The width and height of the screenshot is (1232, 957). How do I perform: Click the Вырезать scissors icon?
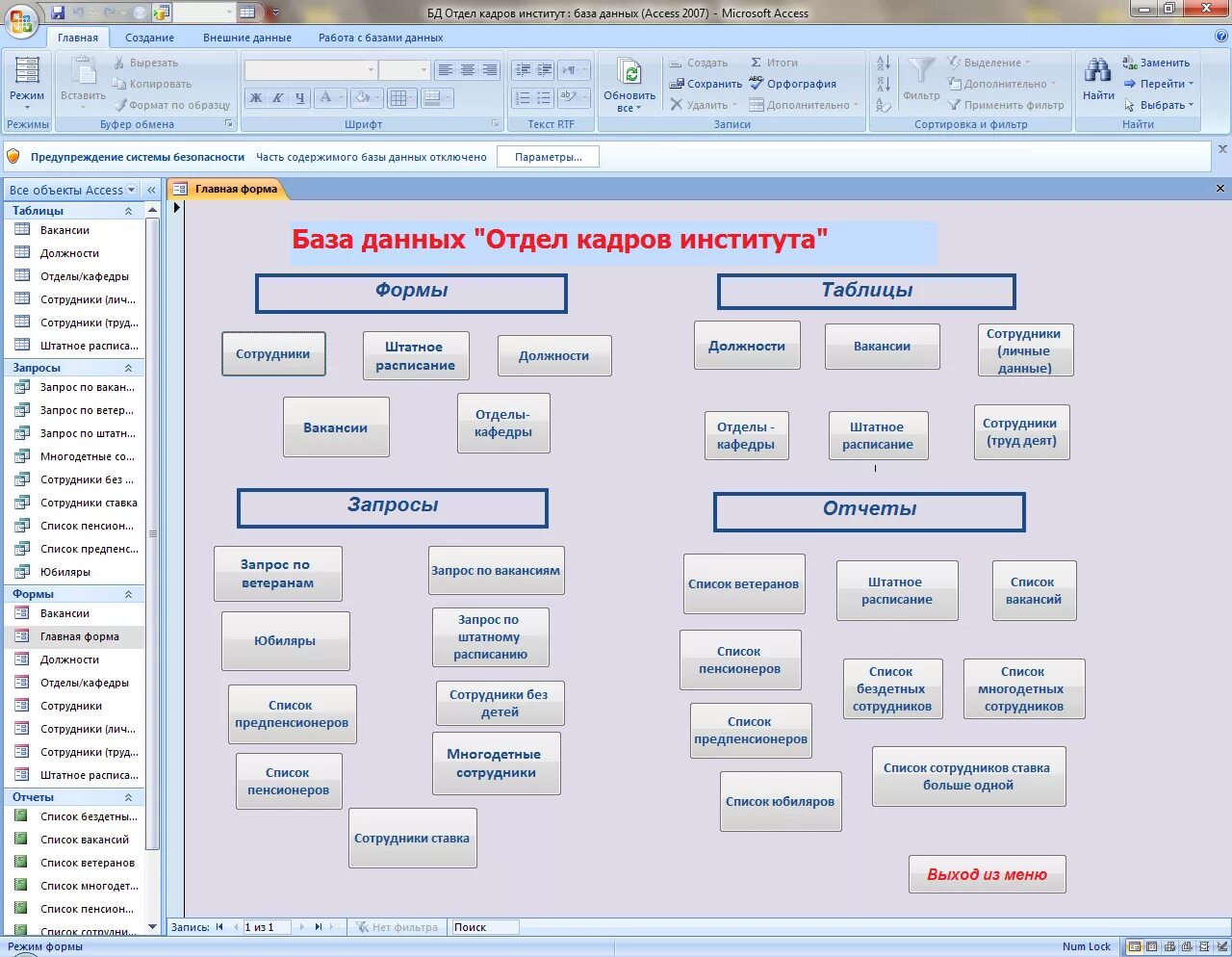tap(120, 63)
